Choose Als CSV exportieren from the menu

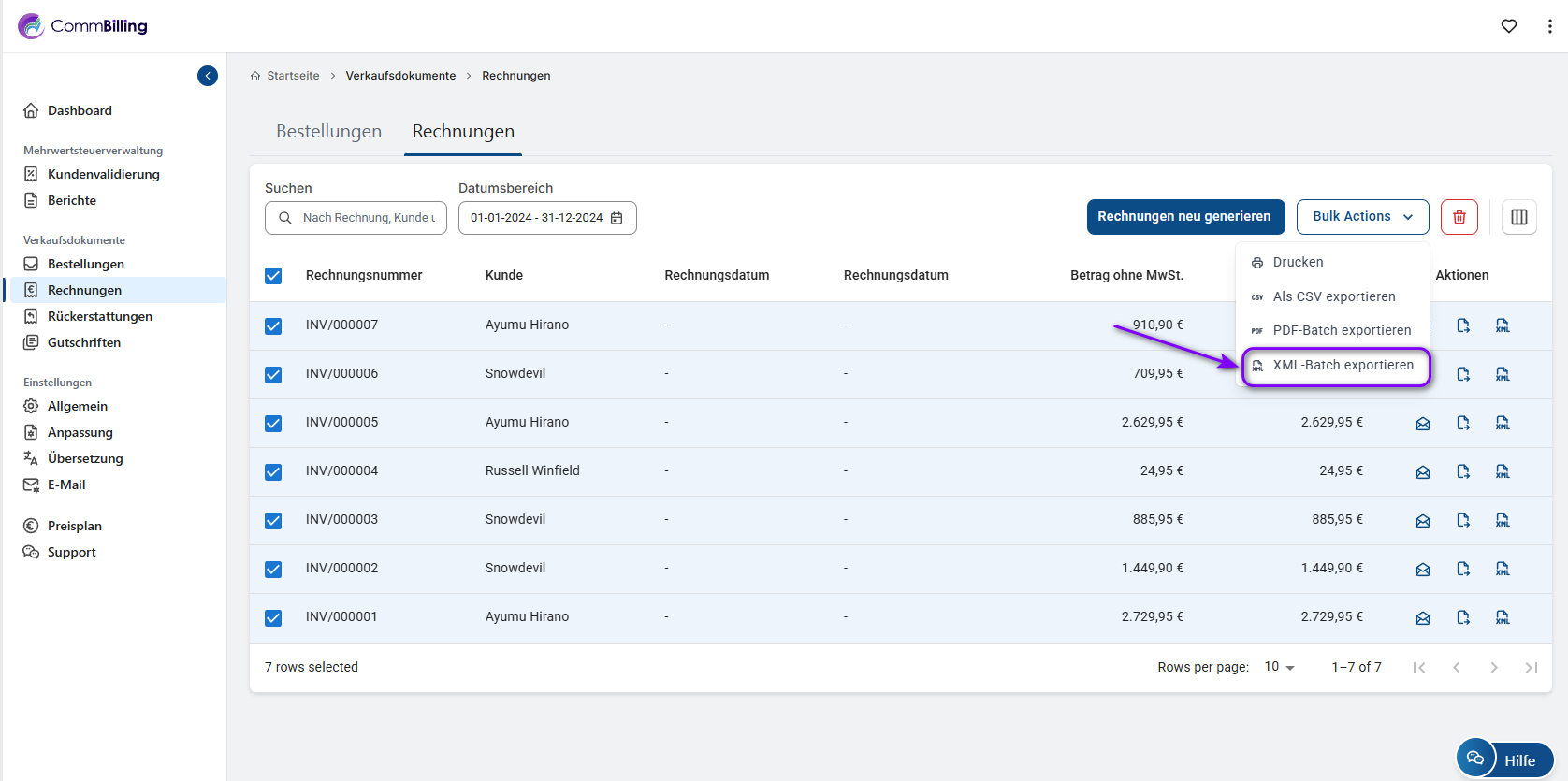tap(1333, 296)
